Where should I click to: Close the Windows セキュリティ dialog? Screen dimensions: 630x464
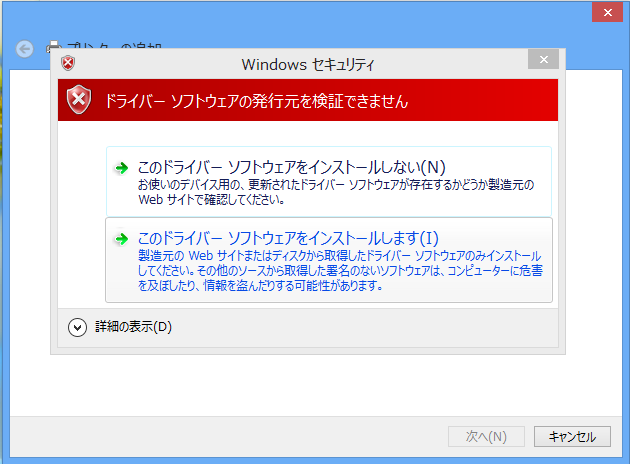tap(543, 59)
